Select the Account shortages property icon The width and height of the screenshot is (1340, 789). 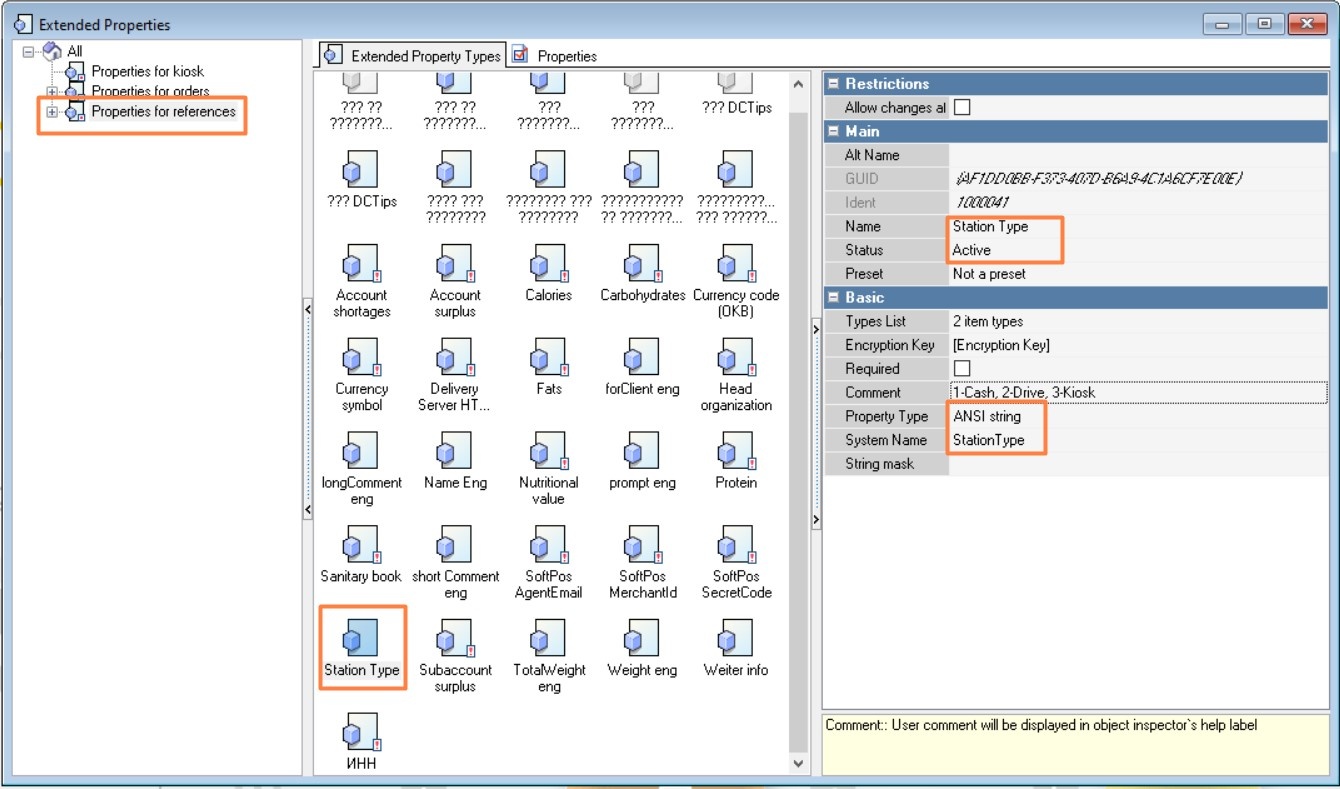click(361, 265)
